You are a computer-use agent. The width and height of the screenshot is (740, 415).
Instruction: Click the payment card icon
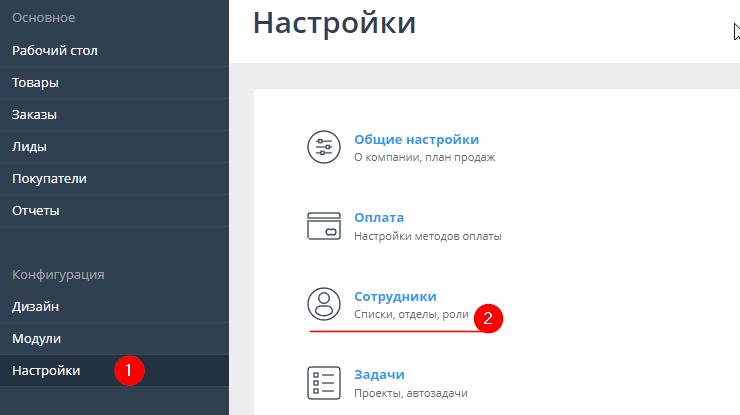tap(324, 226)
